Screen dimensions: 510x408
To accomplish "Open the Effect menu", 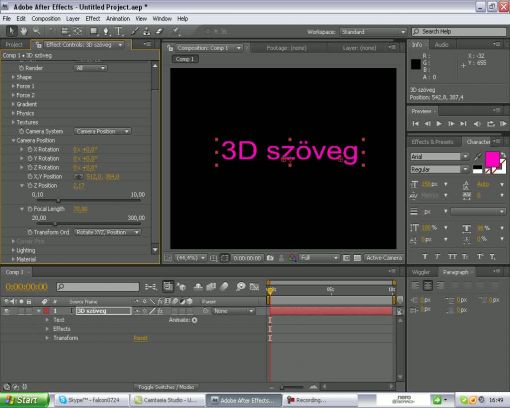I will (93, 19).
